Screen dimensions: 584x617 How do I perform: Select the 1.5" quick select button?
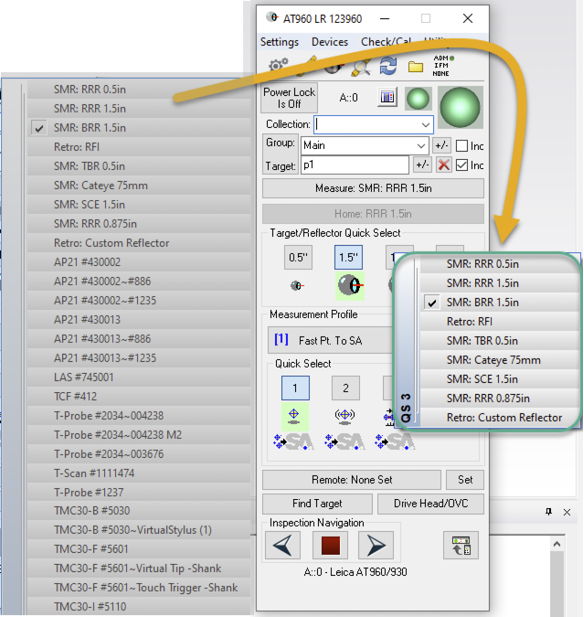coord(348,257)
